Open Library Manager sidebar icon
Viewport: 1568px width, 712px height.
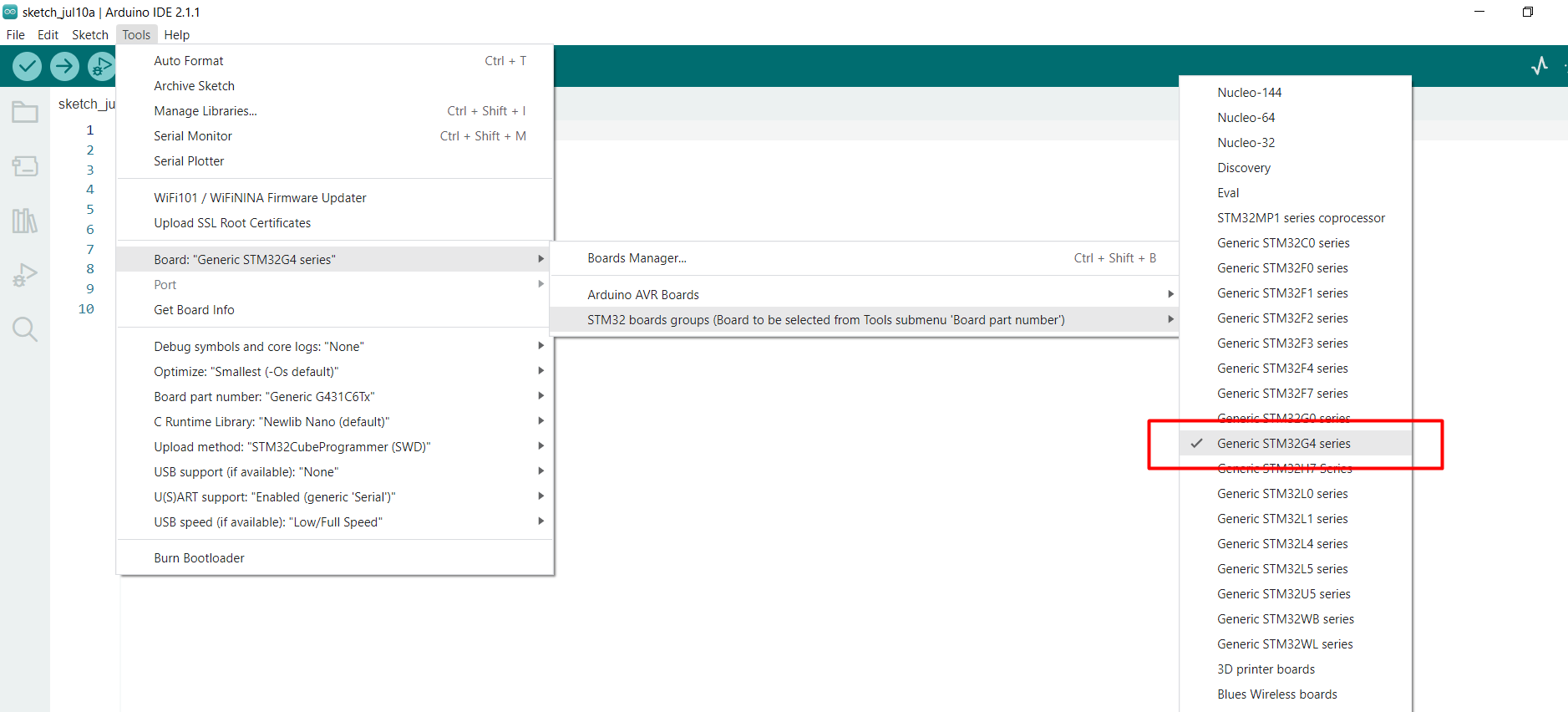pyautogui.click(x=25, y=221)
